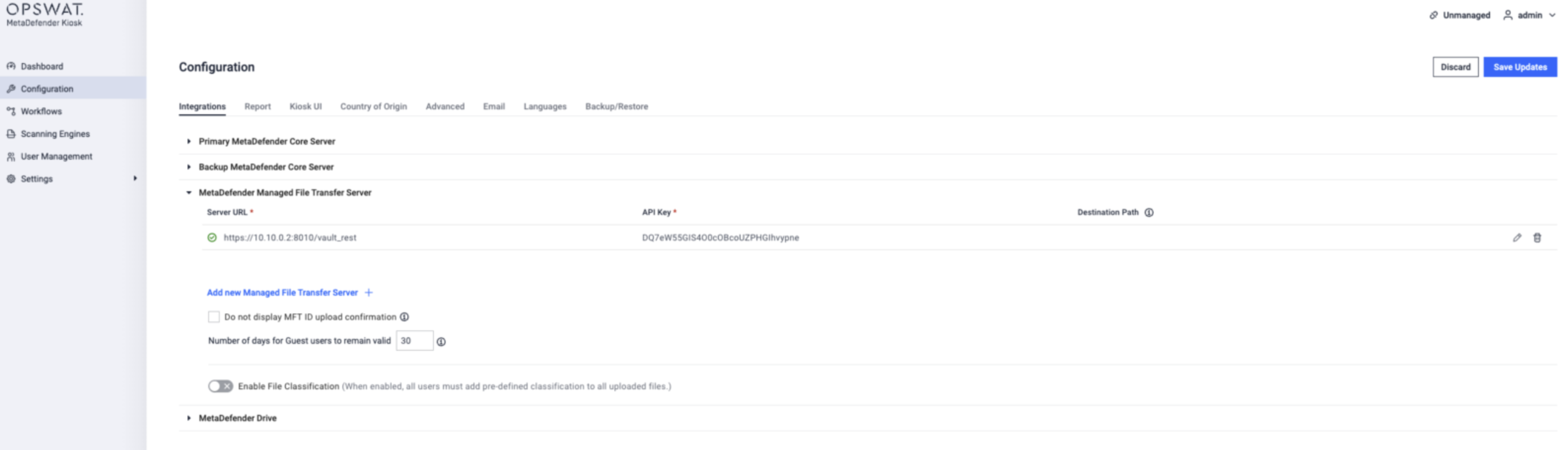This screenshot has width=1568, height=450.
Task: Click the green server status check icon
Action: pyautogui.click(x=212, y=237)
